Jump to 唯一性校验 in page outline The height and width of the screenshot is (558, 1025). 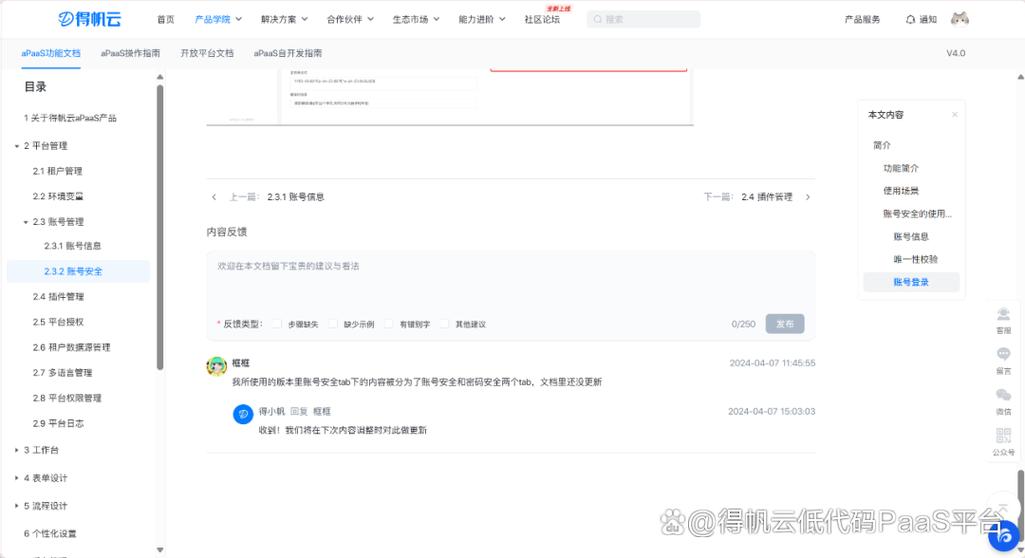(x=916, y=259)
